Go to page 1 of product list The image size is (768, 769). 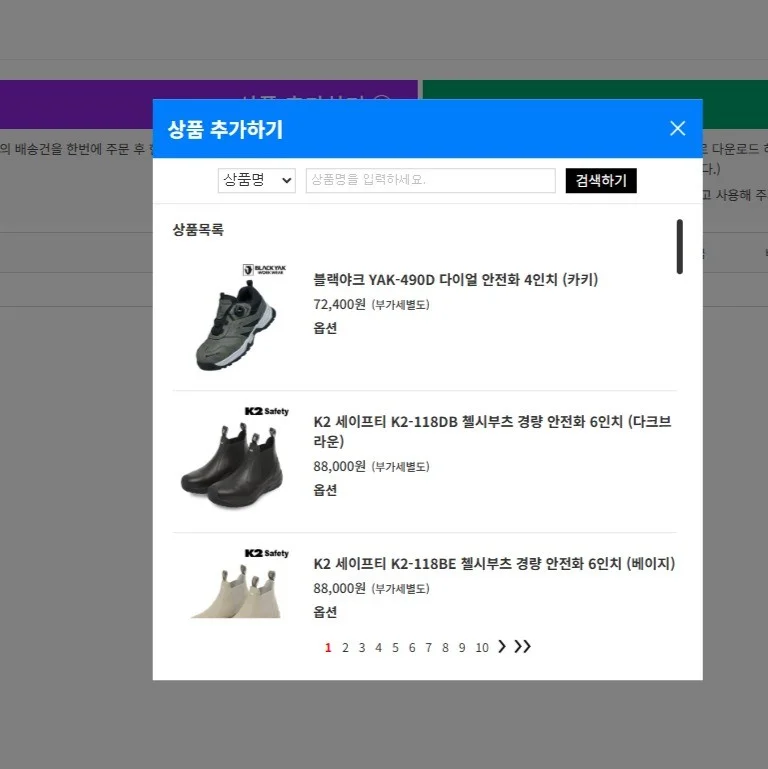coord(328,648)
